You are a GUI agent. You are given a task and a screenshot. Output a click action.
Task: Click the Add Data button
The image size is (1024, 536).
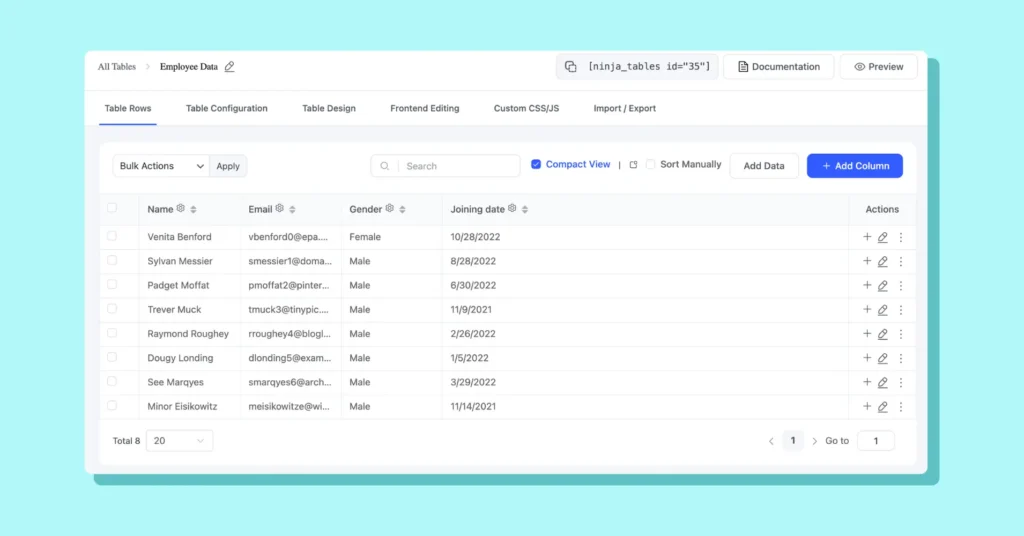pyautogui.click(x=763, y=166)
